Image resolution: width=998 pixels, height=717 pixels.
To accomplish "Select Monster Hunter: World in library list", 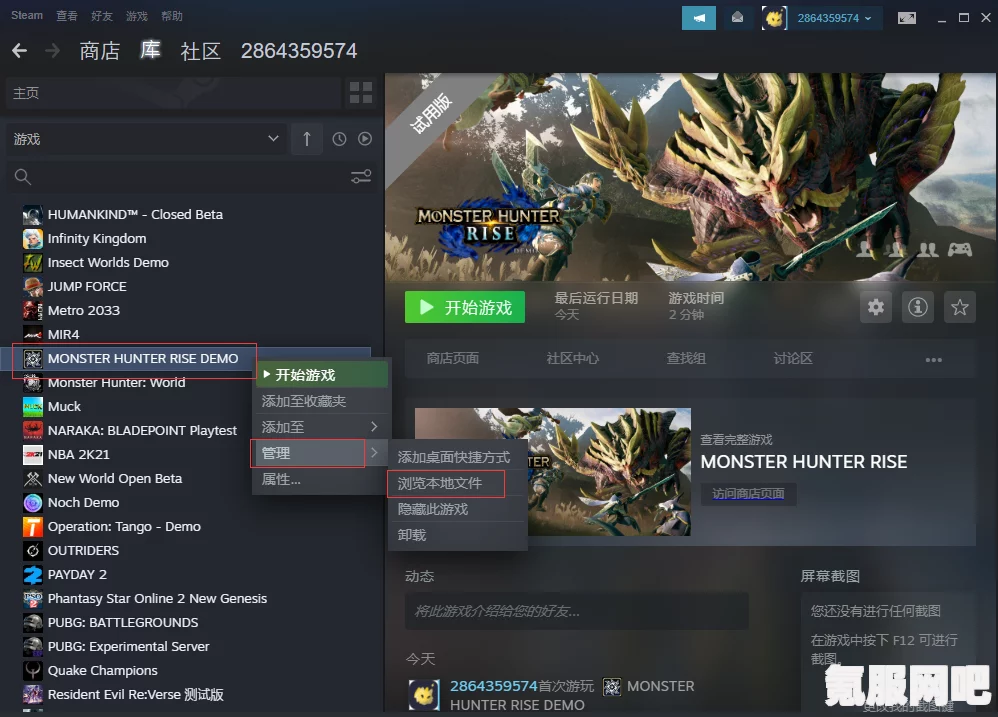I will coord(116,383).
